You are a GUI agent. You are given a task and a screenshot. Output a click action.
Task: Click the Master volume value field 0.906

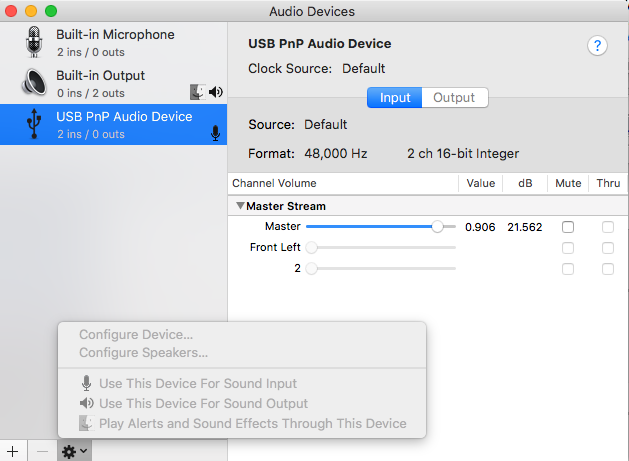[x=480, y=227]
